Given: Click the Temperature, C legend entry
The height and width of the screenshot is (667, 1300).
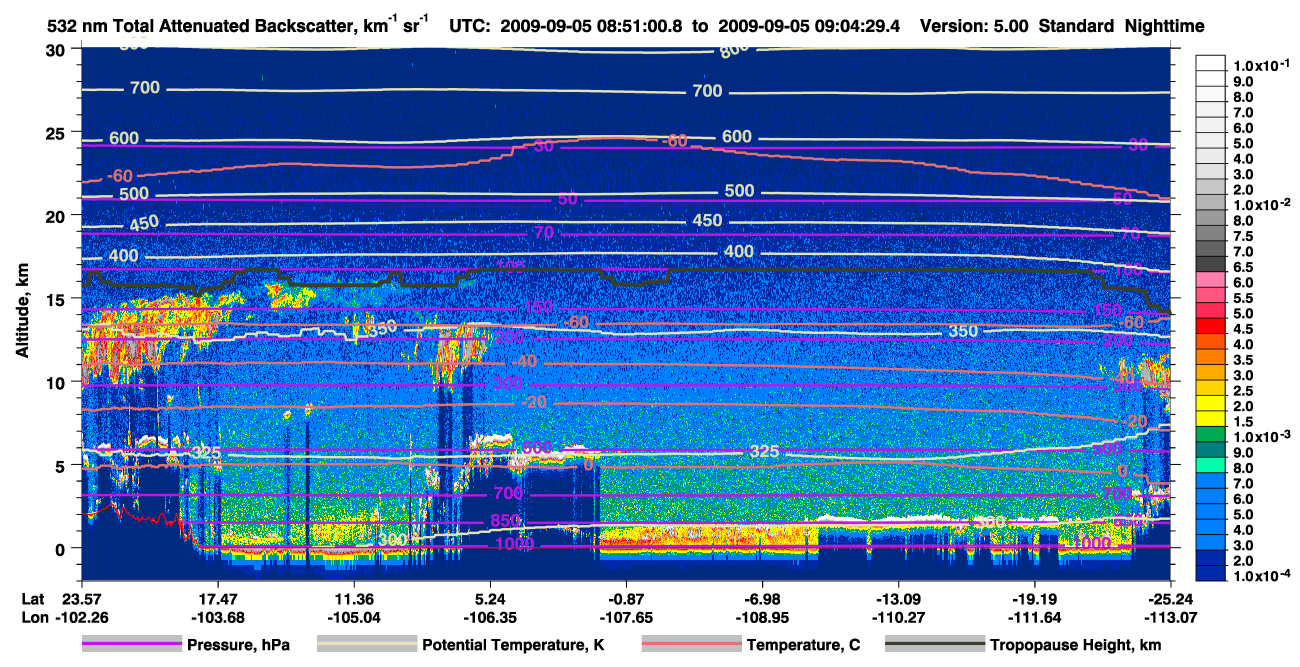Looking at the screenshot, I should pyautogui.click(x=803, y=645).
